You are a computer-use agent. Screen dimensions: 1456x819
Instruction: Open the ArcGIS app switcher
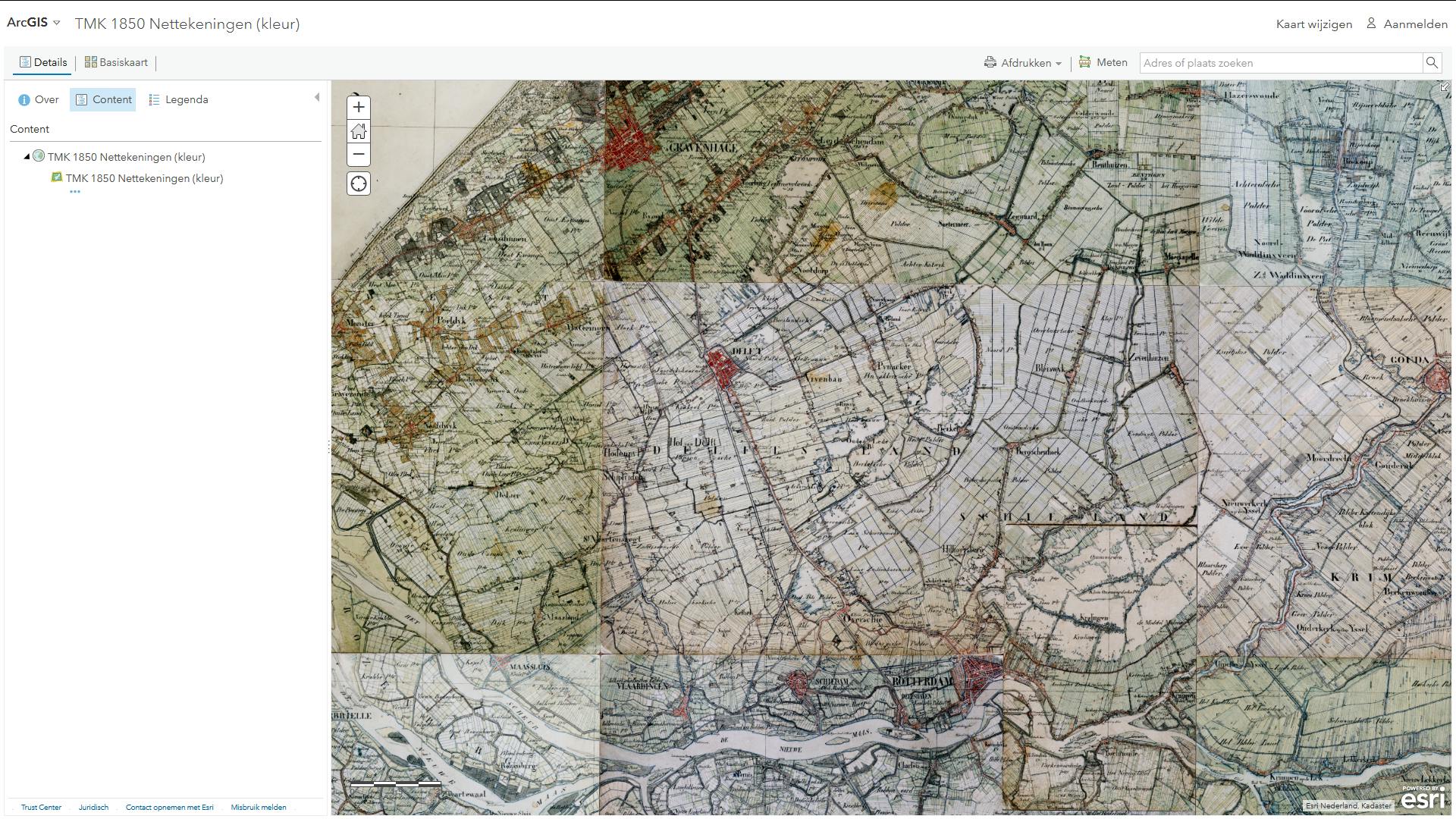tap(32, 22)
